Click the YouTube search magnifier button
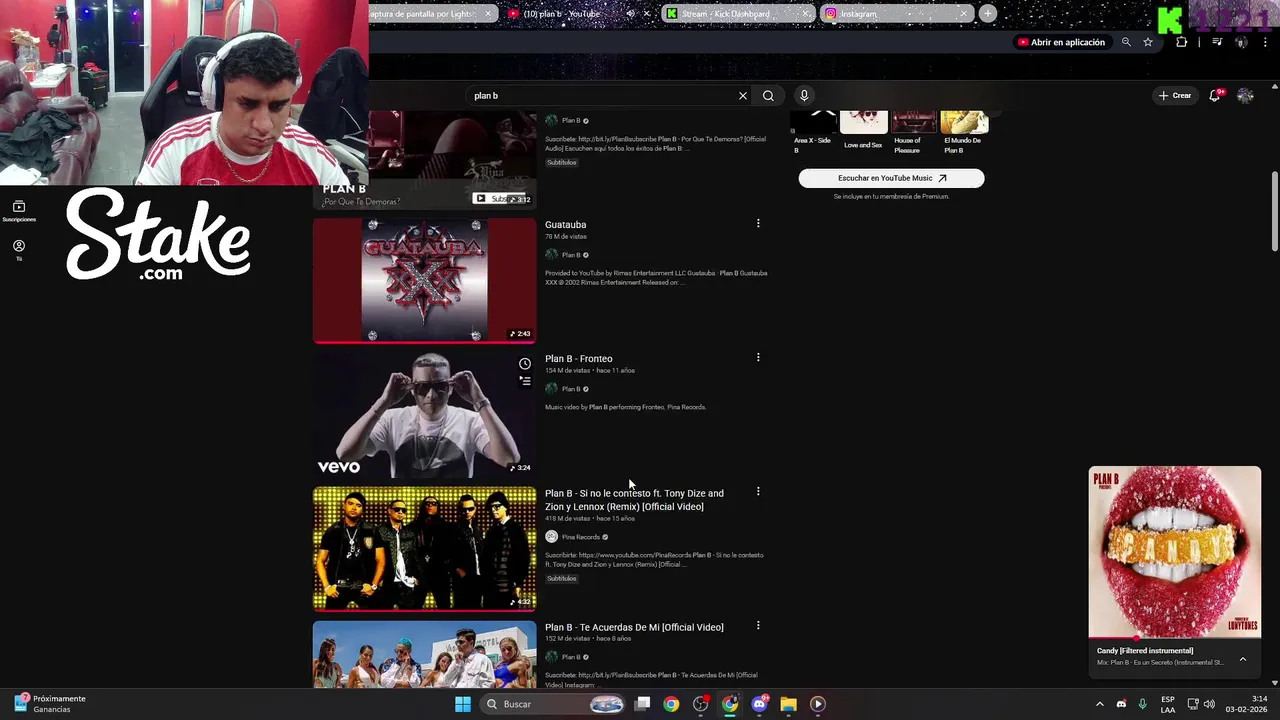 pos(768,96)
